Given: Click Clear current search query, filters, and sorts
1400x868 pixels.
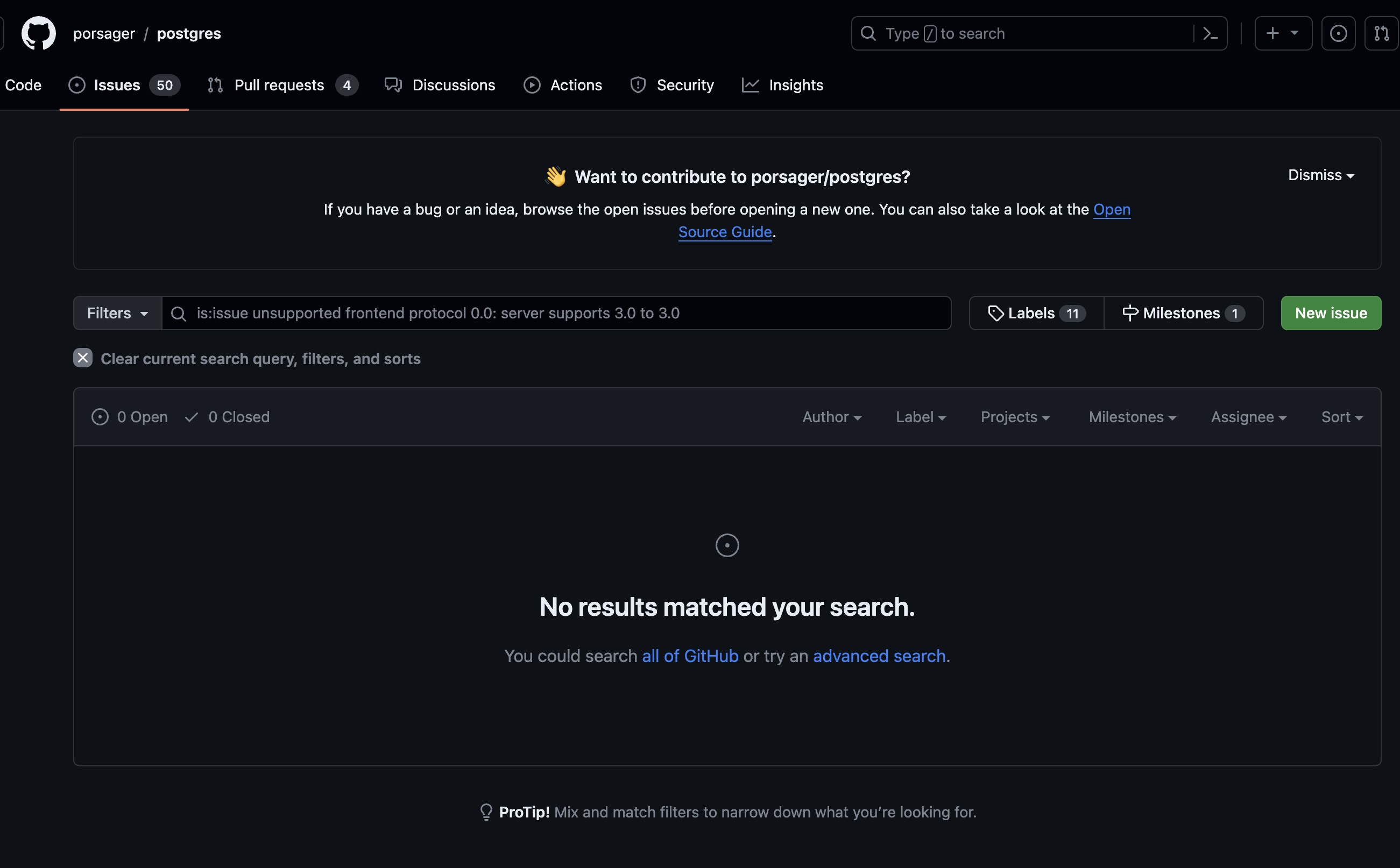Looking at the screenshot, I should click(247, 359).
